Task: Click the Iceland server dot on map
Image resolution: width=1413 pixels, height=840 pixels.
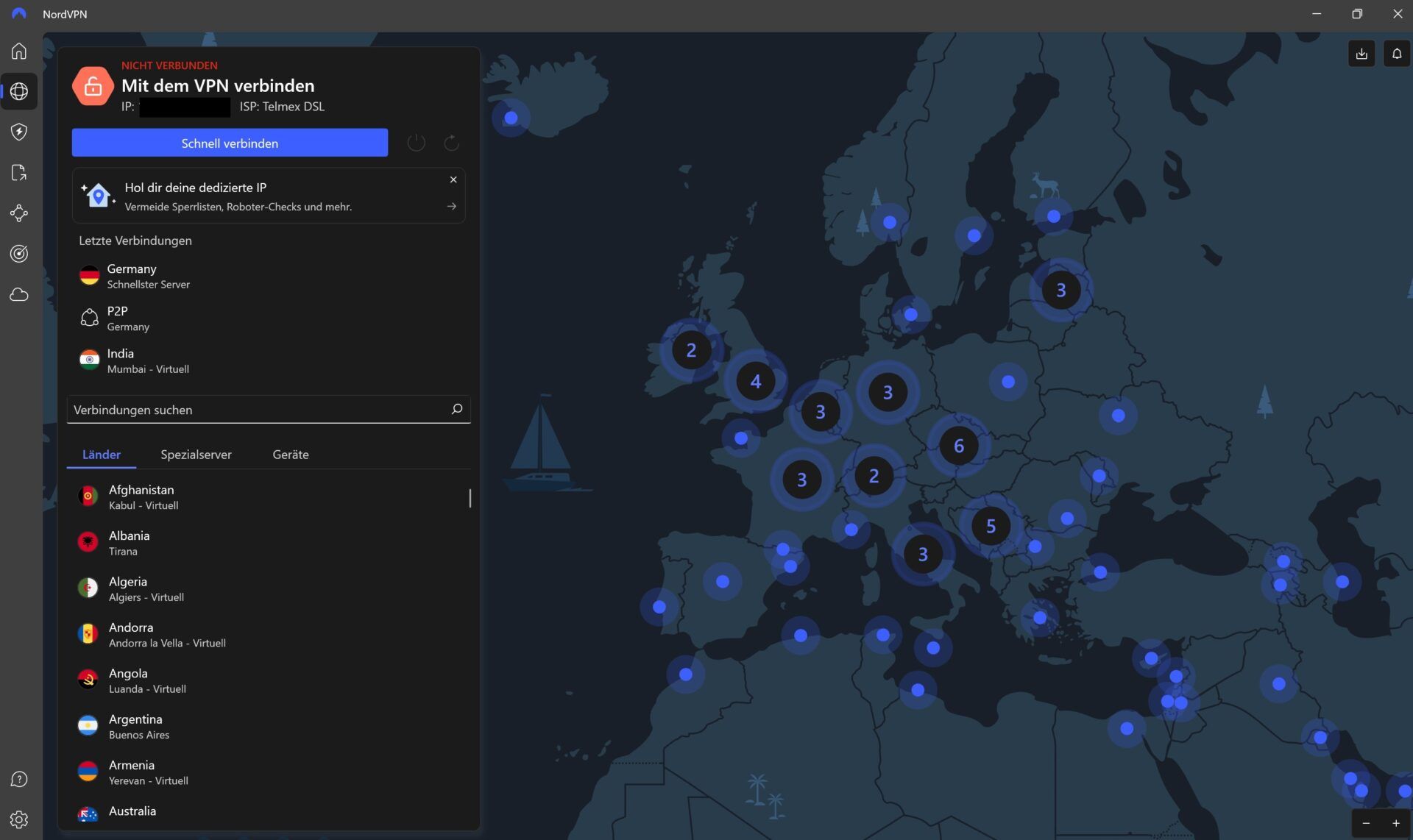Action: pyautogui.click(x=511, y=118)
